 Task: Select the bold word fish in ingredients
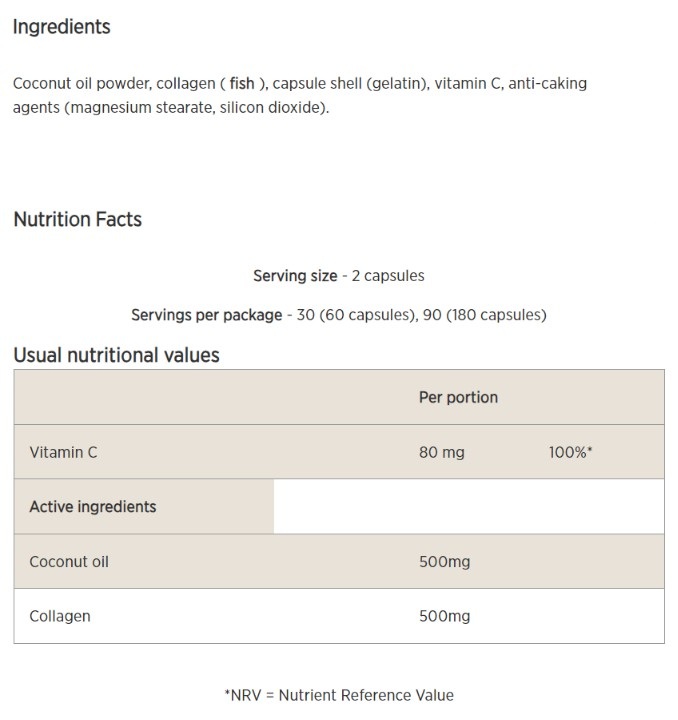241,83
